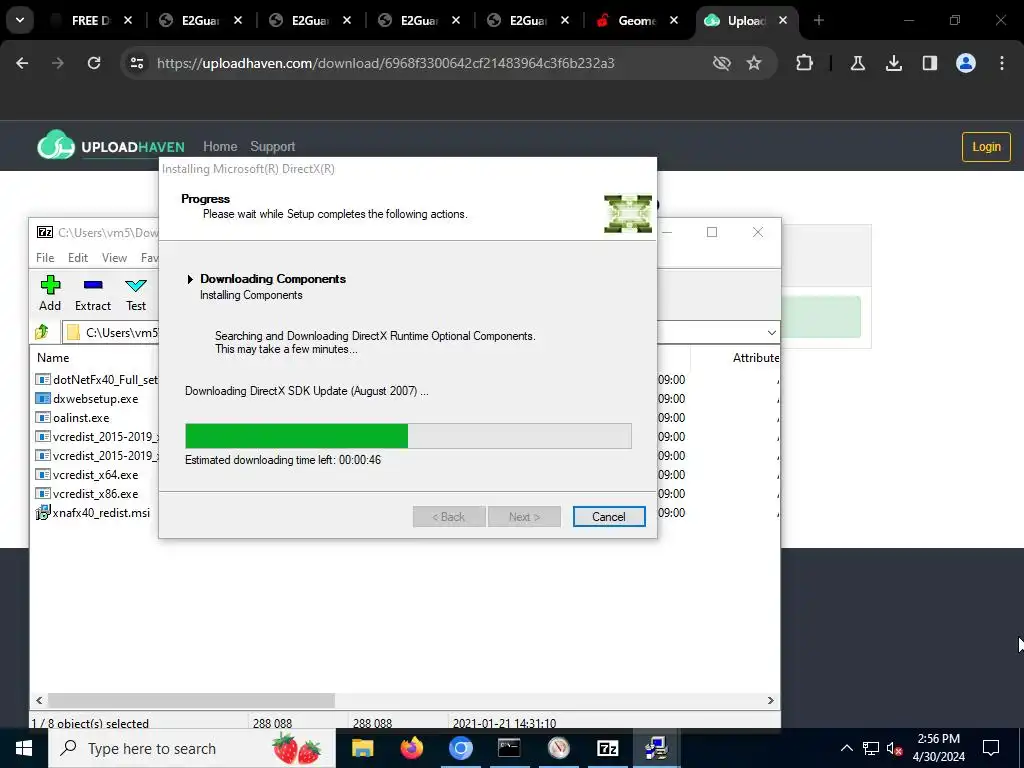Click UploadHaven logo
1024x768 pixels.
[111, 145]
